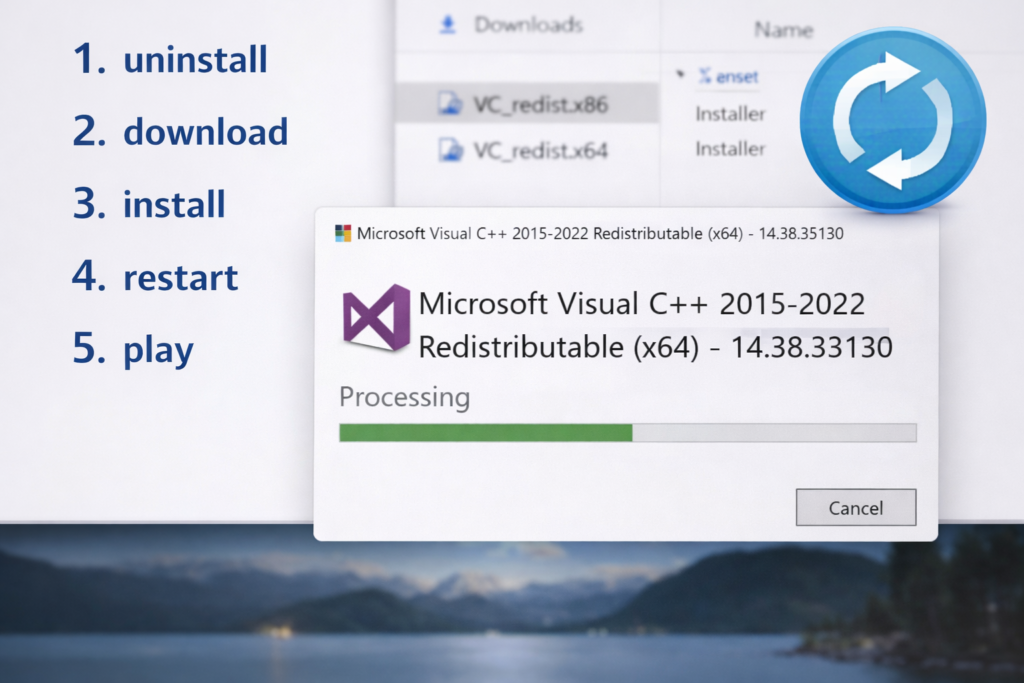Screen dimensions: 1024x683
Task: Click the purple Visual Studio logo
Action: pyautogui.click(x=376, y=317)
